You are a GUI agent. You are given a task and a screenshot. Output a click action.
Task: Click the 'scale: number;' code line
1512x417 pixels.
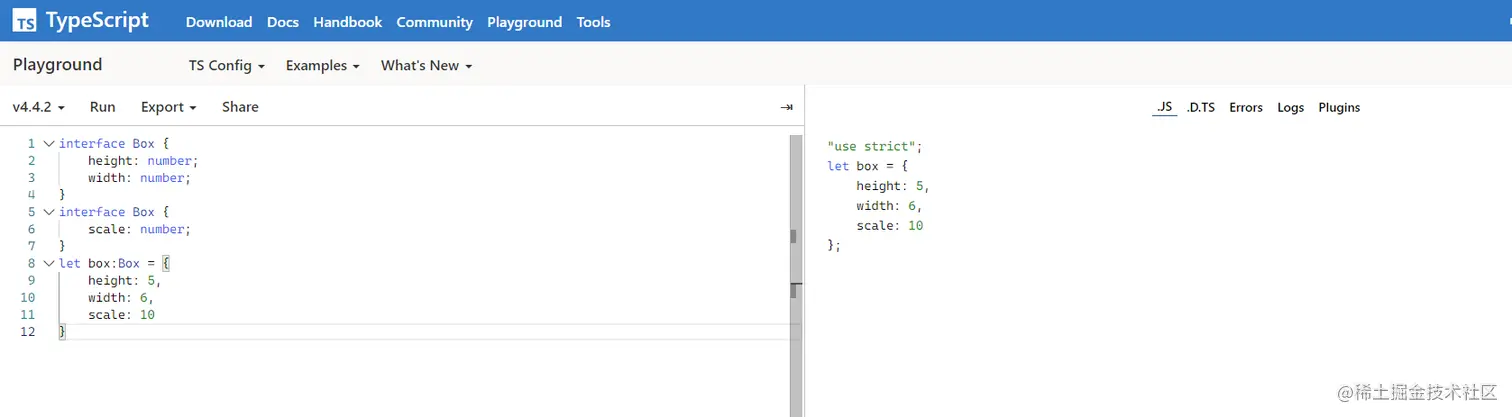[139, 229]
